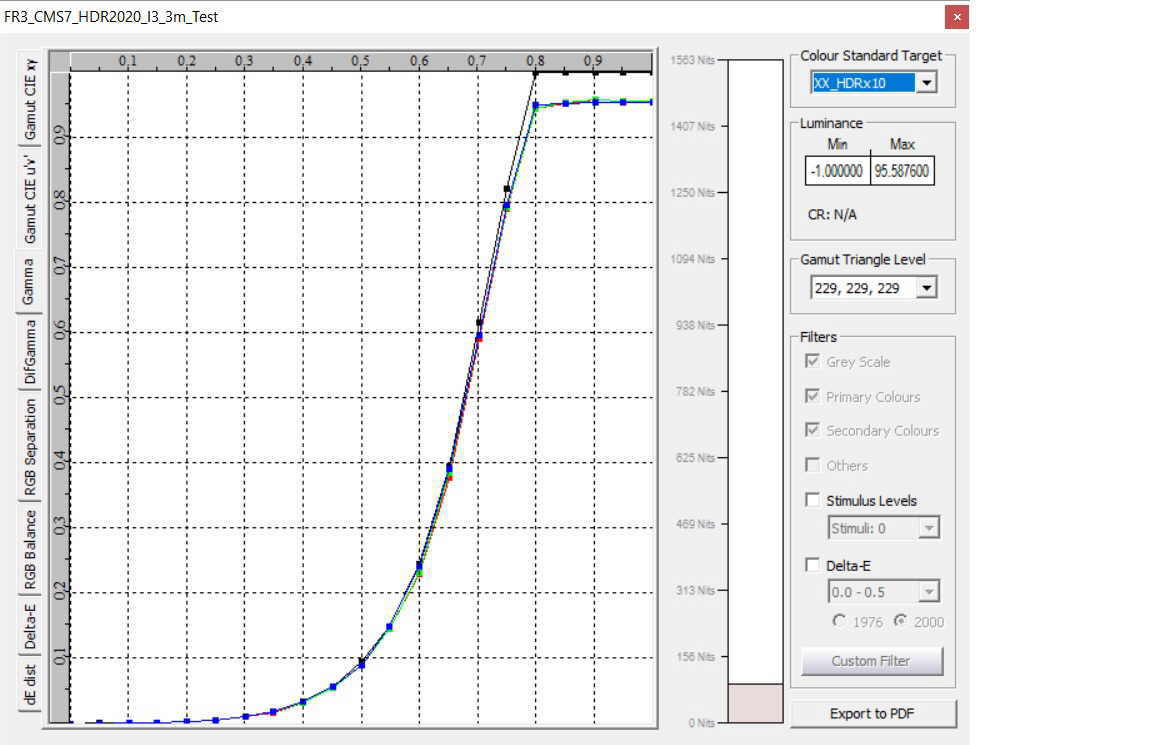Switch to the dE dist tab
The height and width of the screenshot is (745, 1152).
31,684
